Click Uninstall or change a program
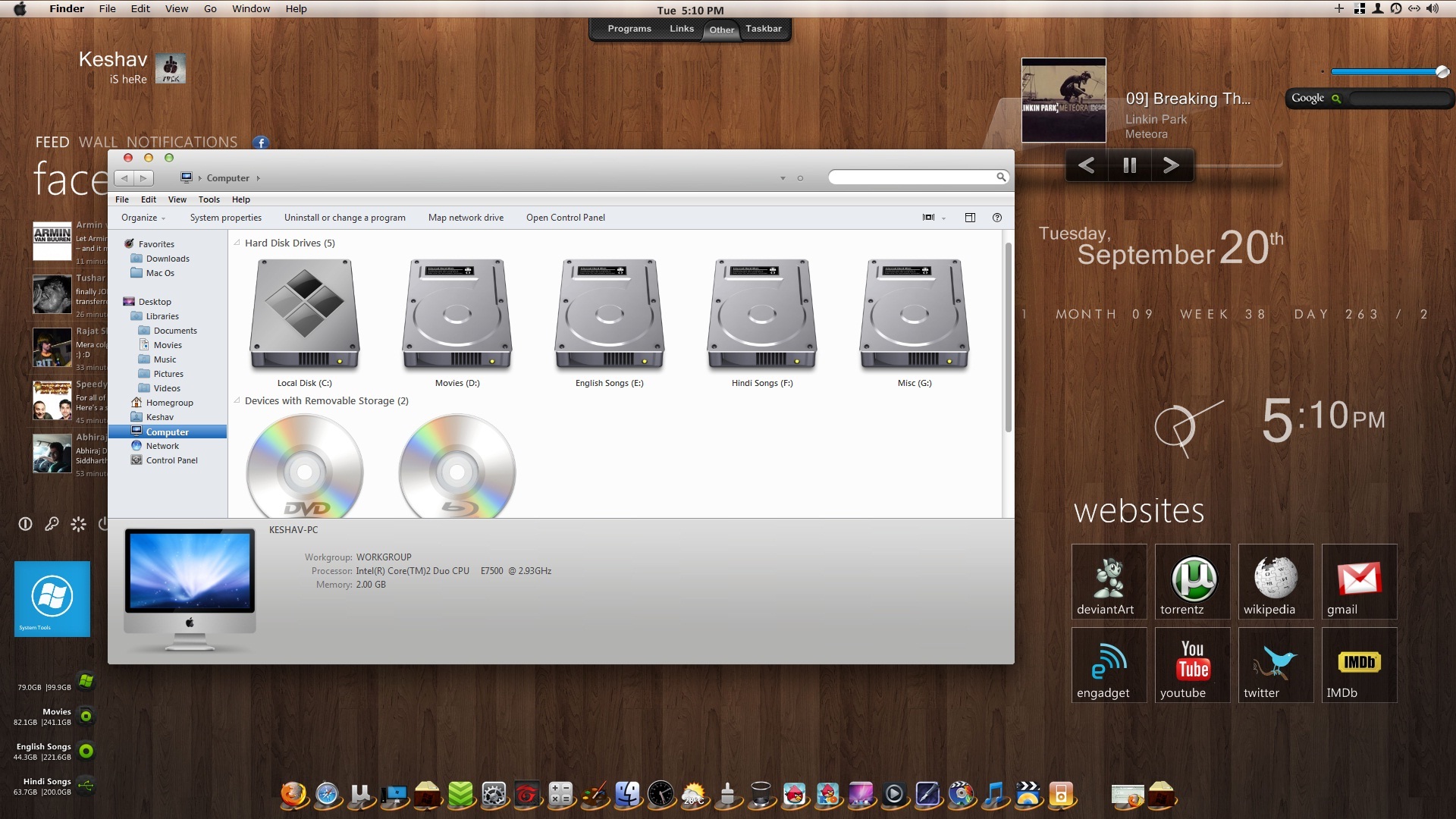The width and height of the screenshot is (1456, 819). [x=344, y=218]
